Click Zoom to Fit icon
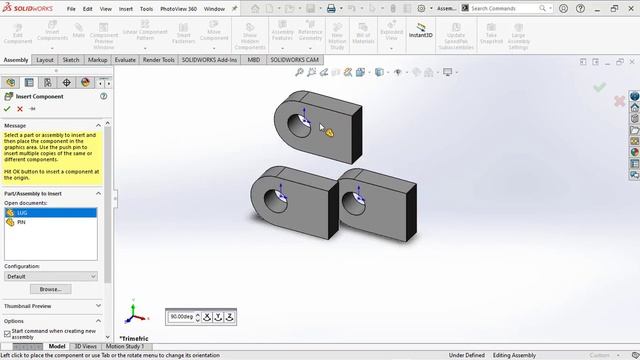The width and height of the screenshot is (640, 360). click(x=299, y=72)
